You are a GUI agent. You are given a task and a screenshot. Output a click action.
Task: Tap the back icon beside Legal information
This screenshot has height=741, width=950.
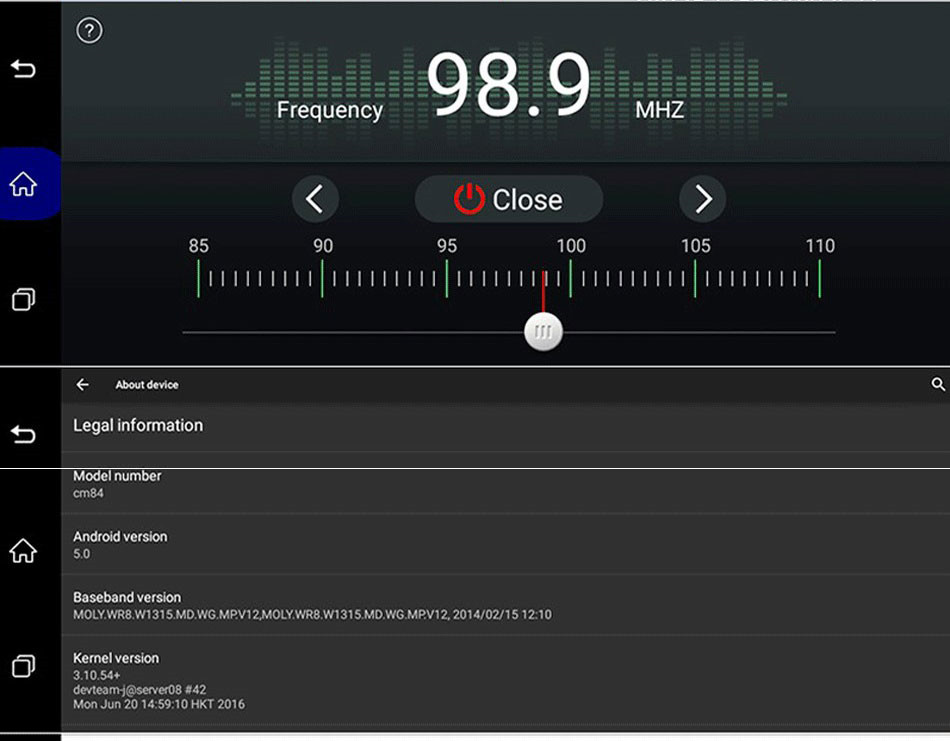(x=23, y=434)
